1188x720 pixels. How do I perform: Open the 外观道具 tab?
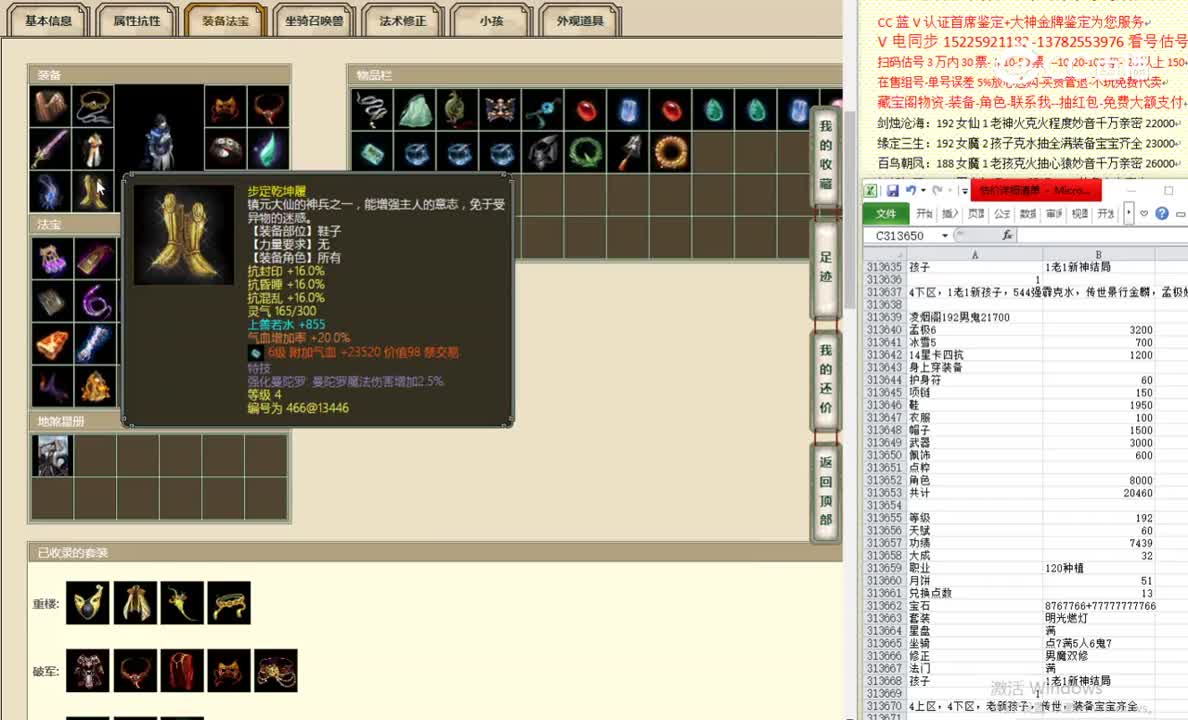click(580, 20)
